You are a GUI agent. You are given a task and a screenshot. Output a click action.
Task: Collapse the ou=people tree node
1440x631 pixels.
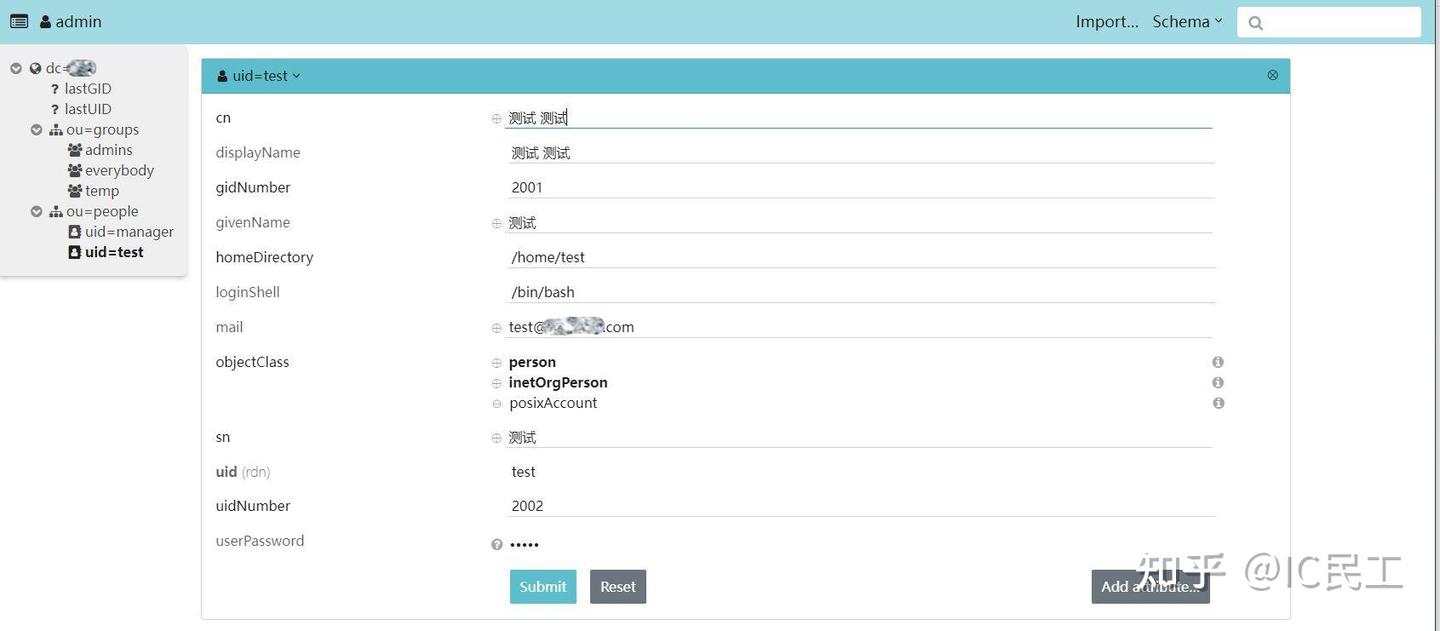pyautogui.click(x=36, y=210)
